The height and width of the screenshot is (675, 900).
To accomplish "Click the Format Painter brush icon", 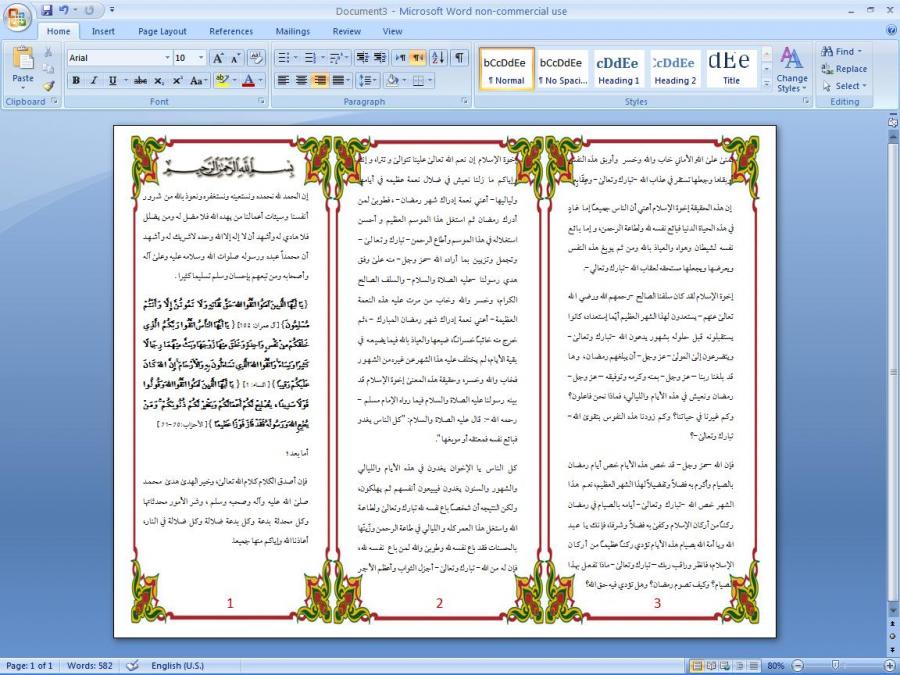I will [x=48, y=87].
